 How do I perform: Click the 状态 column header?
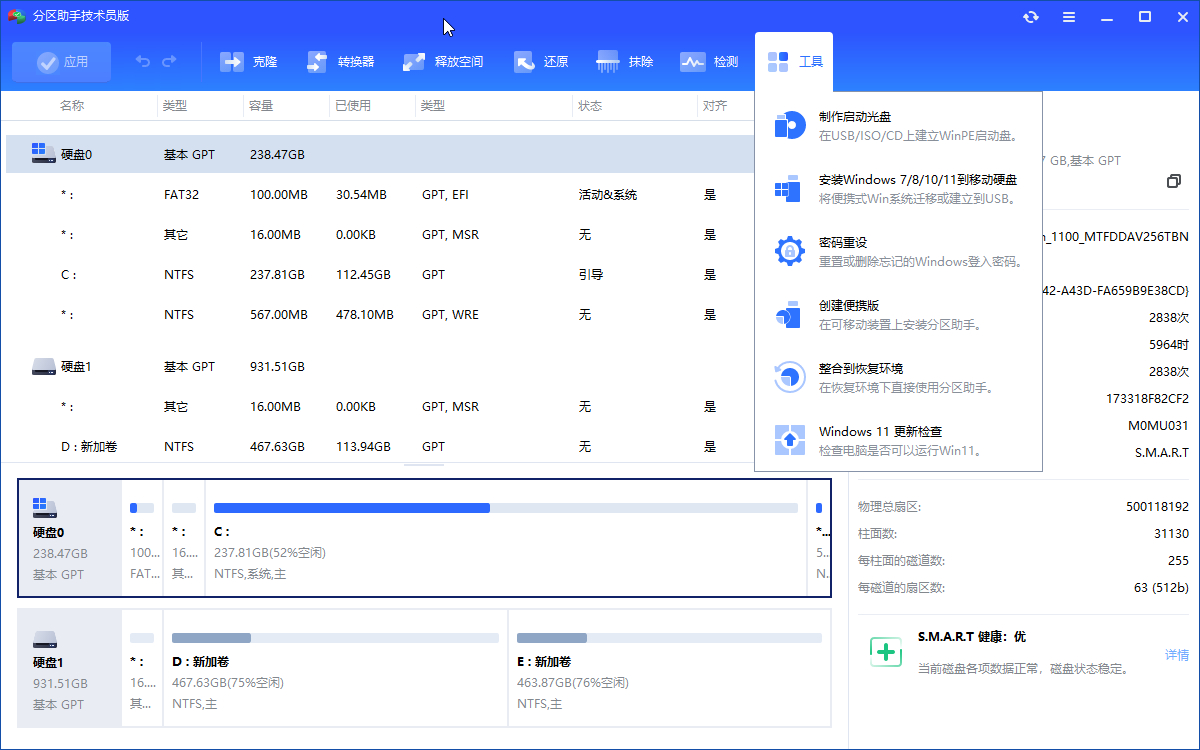click(x=591, y=106)
